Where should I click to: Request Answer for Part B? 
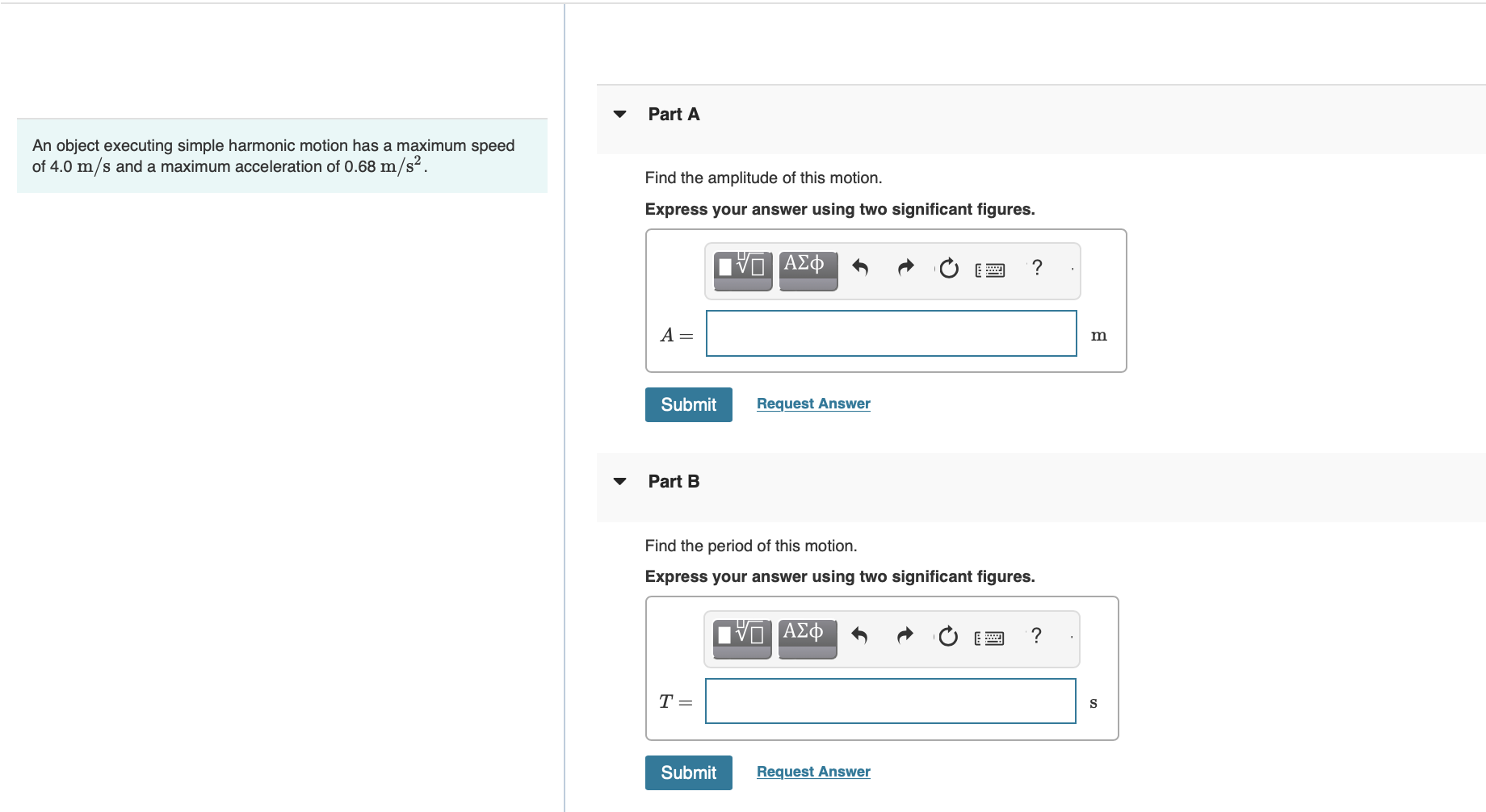(x=813, y=772)
